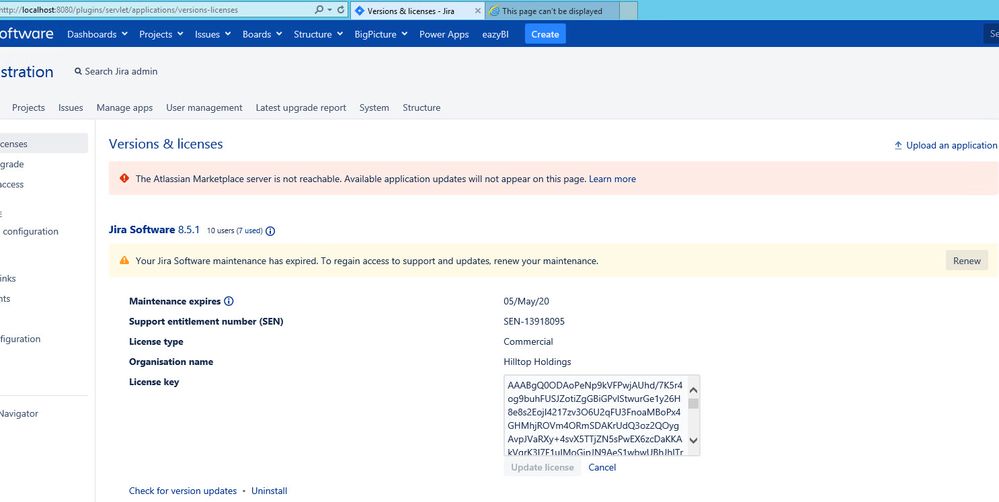The height and width of the screenshot is (502, 999).
Task: Click inside the License key text area
Action: (596, 415)
